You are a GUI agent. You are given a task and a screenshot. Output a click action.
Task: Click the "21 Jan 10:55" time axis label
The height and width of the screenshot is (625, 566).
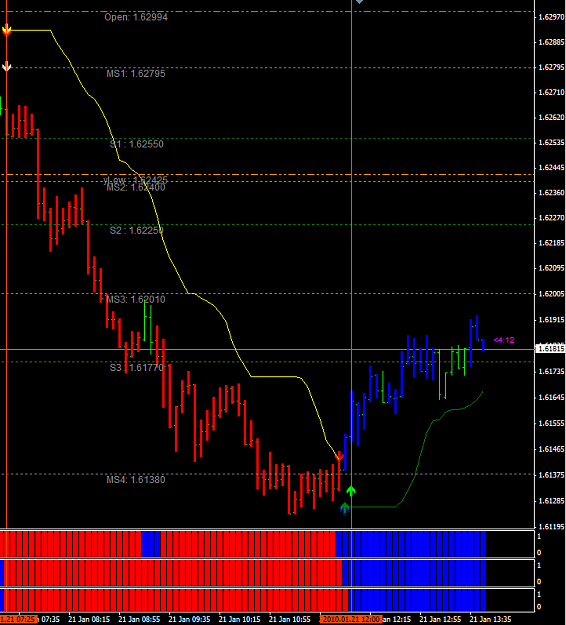pyautogui.click(x=290, y=619)
